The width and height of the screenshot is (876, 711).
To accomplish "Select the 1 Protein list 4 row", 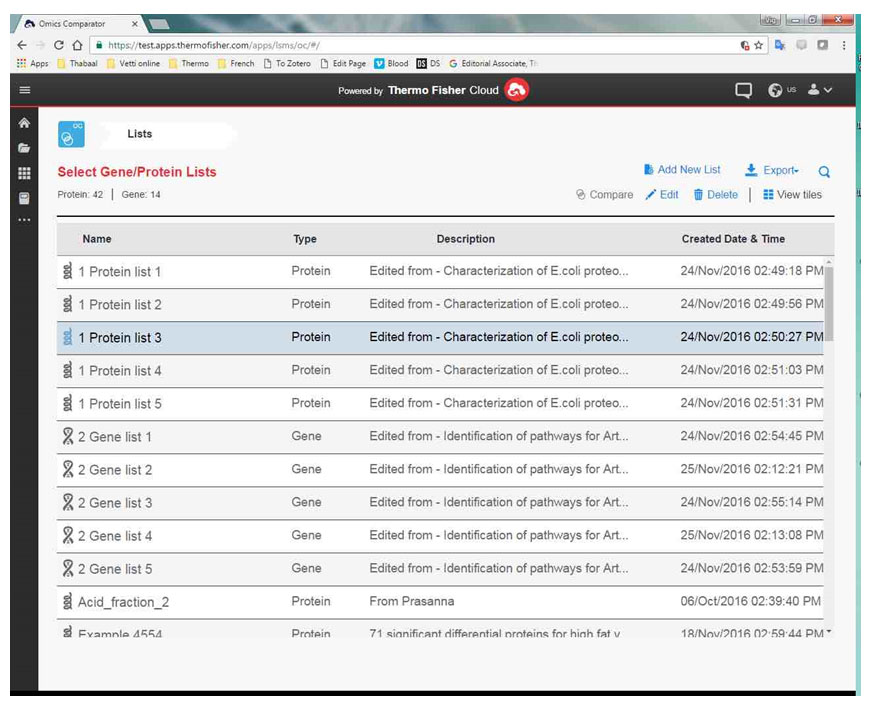I will point(440,370).
